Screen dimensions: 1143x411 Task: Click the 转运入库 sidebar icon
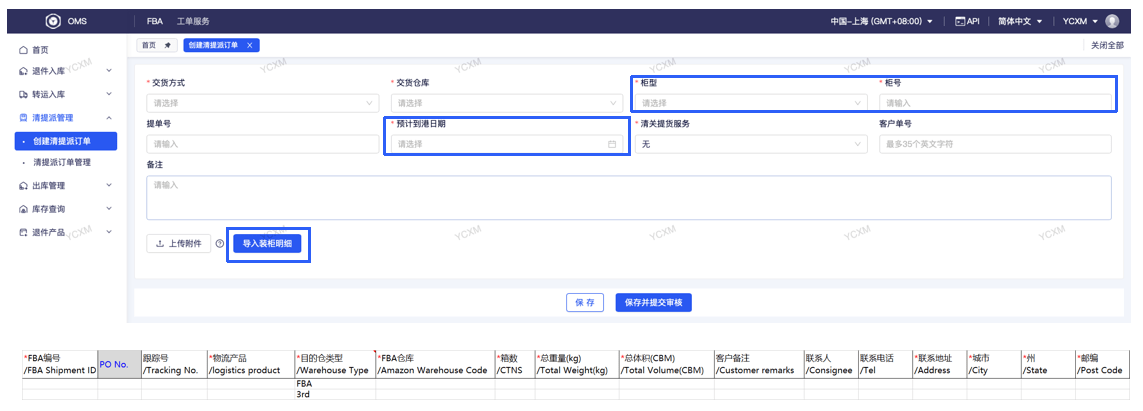tap(23, 95)
